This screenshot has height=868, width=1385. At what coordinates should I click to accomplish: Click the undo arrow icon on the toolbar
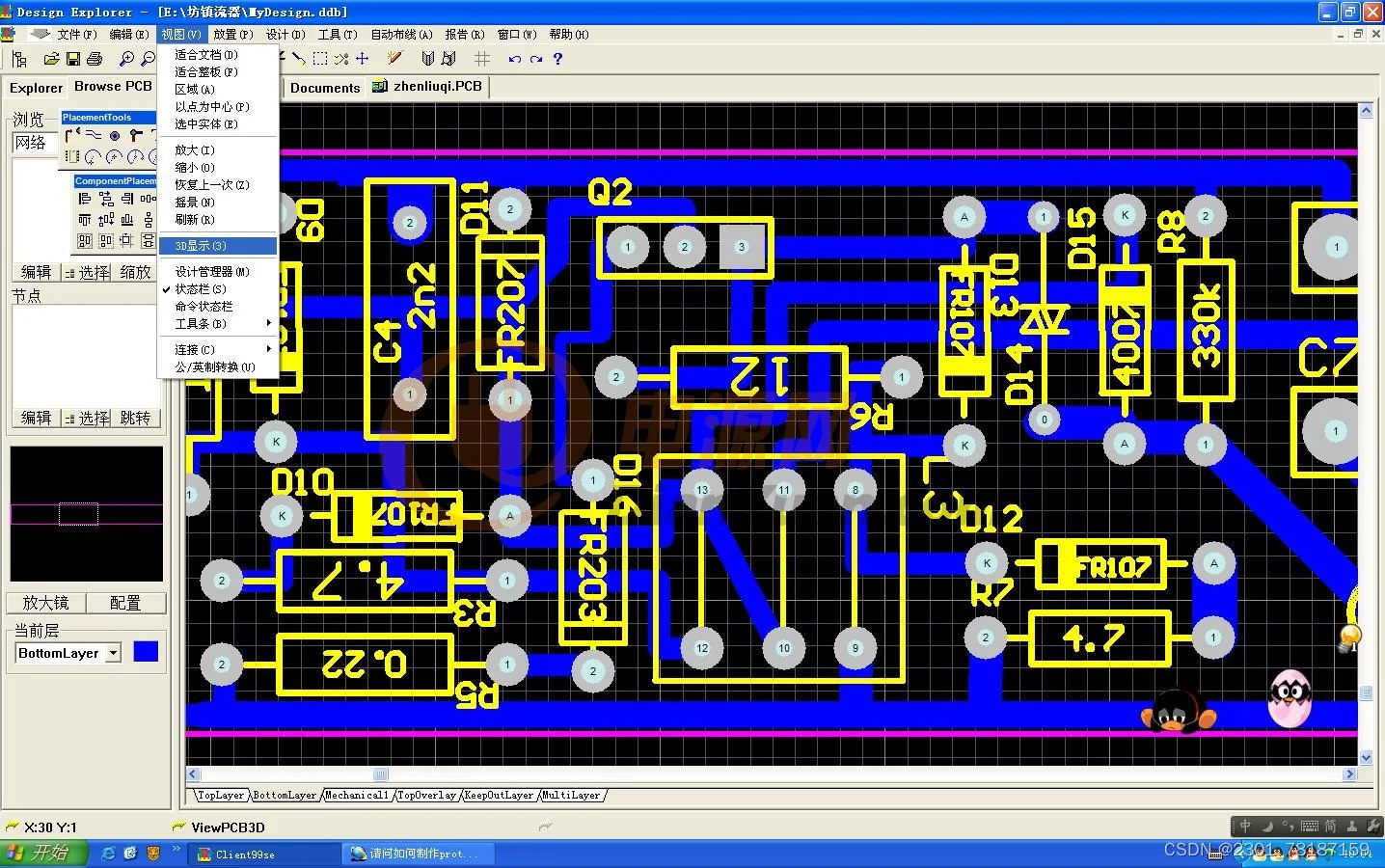point(517,59)
